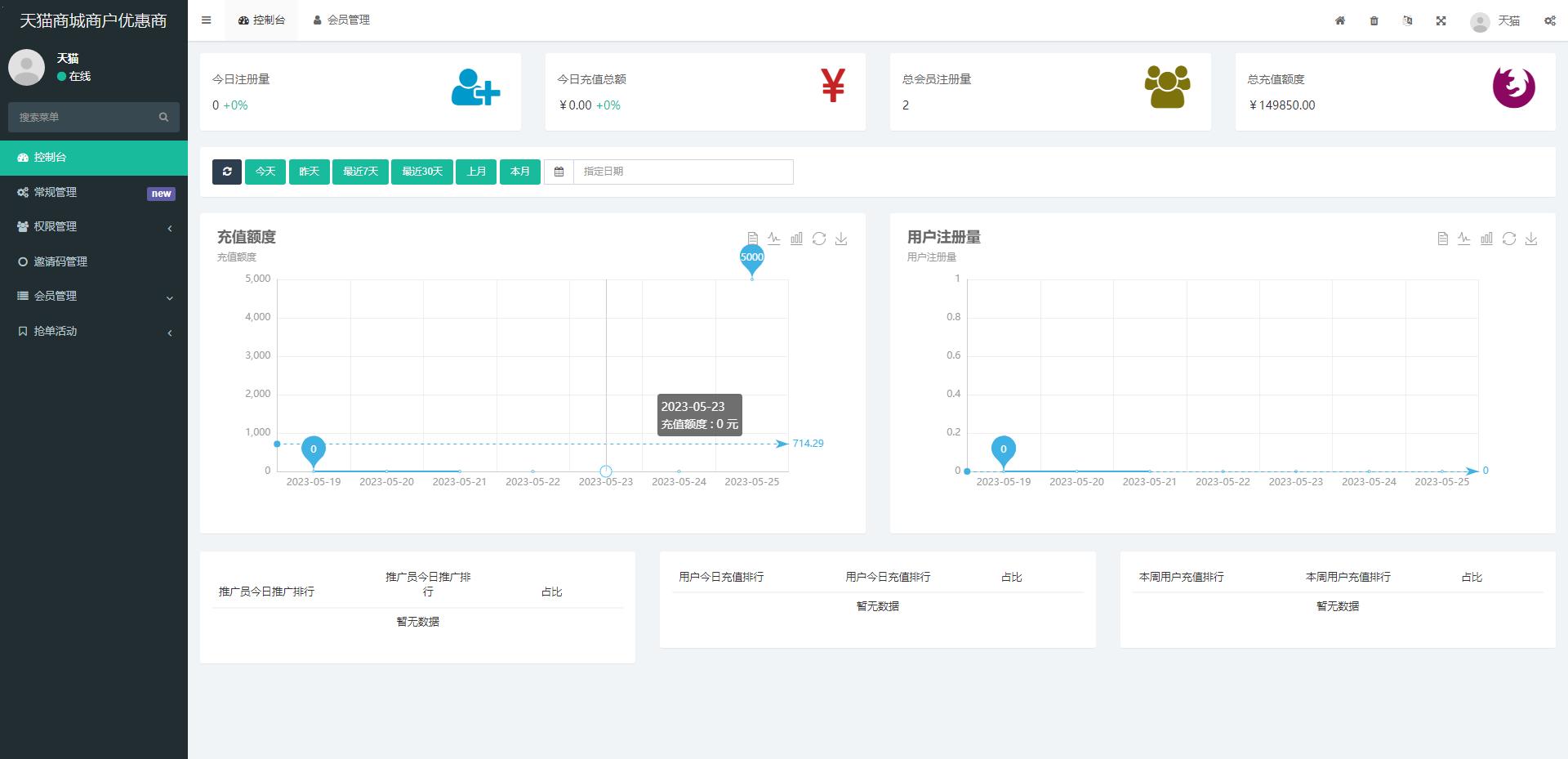The height and width of the screenshot is (759, 1568).
Task: Switch to the 会员管理 tab
Action: [x=341, y=20]
